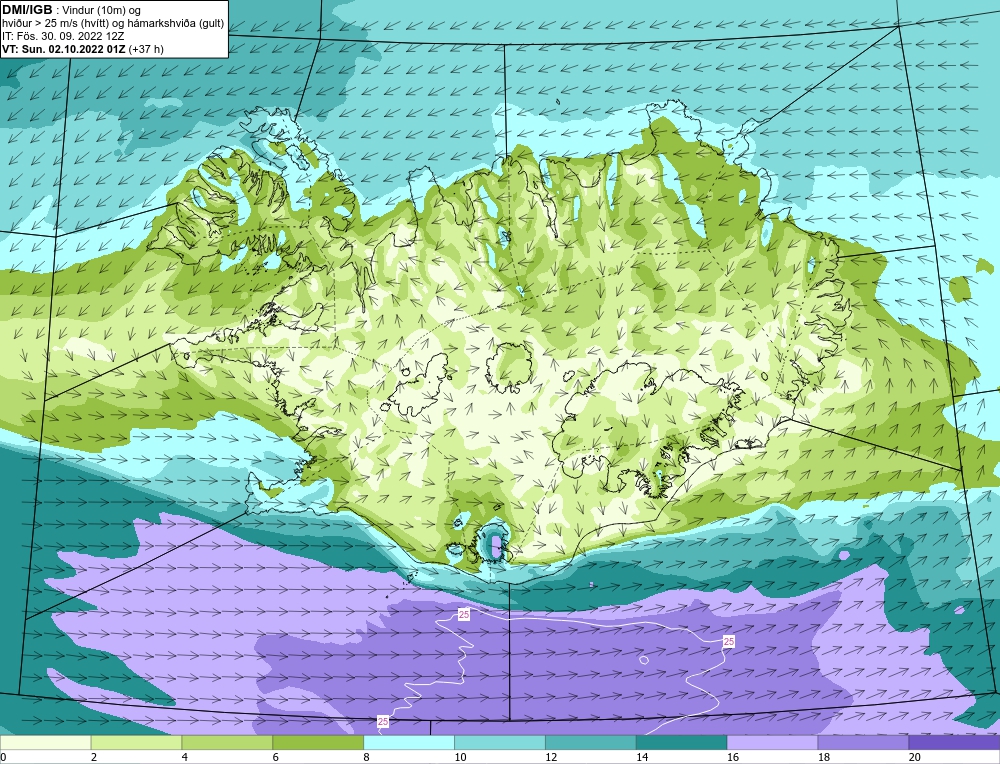The image size is (1000, 764).
Task: Click the DMI/IGB title text
Action: (27, 10)
